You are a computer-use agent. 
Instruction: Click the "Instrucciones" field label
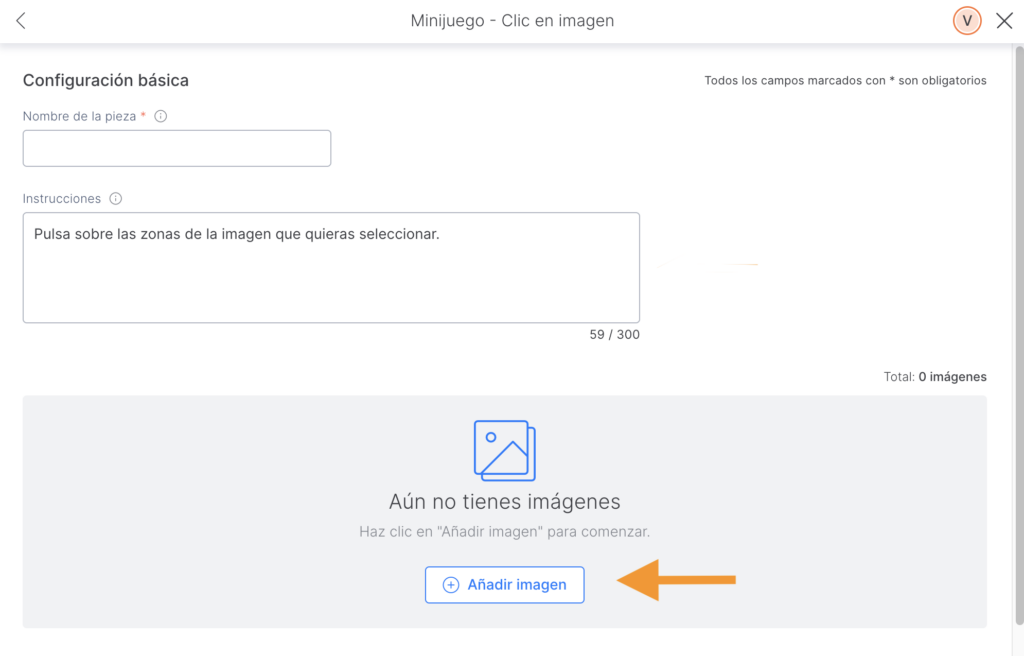(x=62, y=199)
